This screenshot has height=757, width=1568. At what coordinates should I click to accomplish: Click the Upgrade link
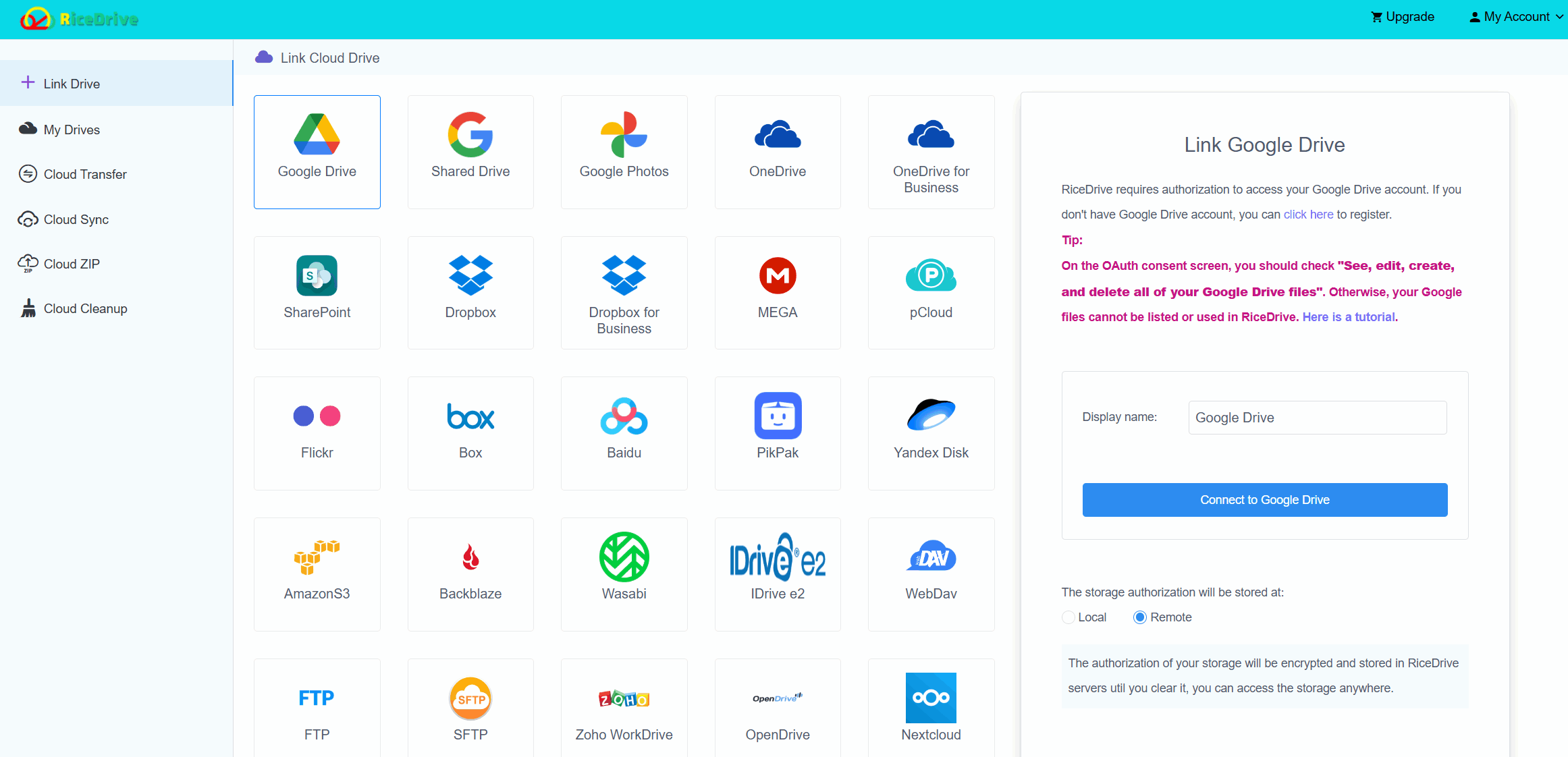click(1402, 17)
